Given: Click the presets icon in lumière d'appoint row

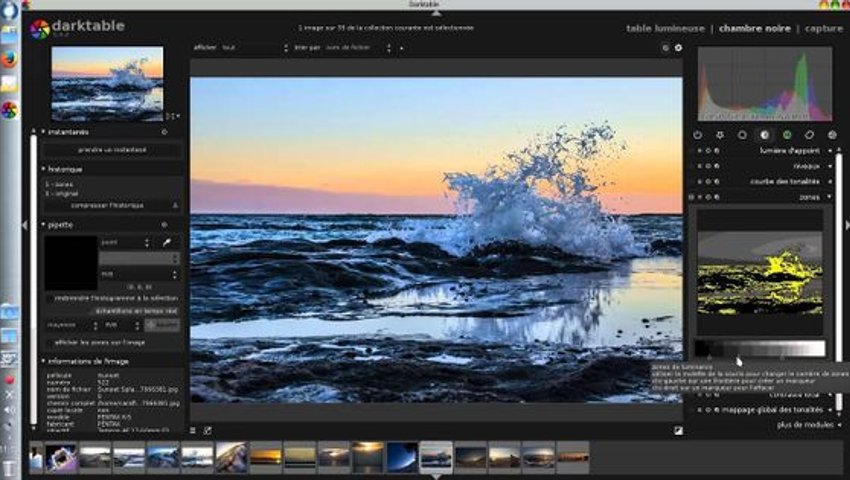Looking at the screenshot, I should (717, 151).
